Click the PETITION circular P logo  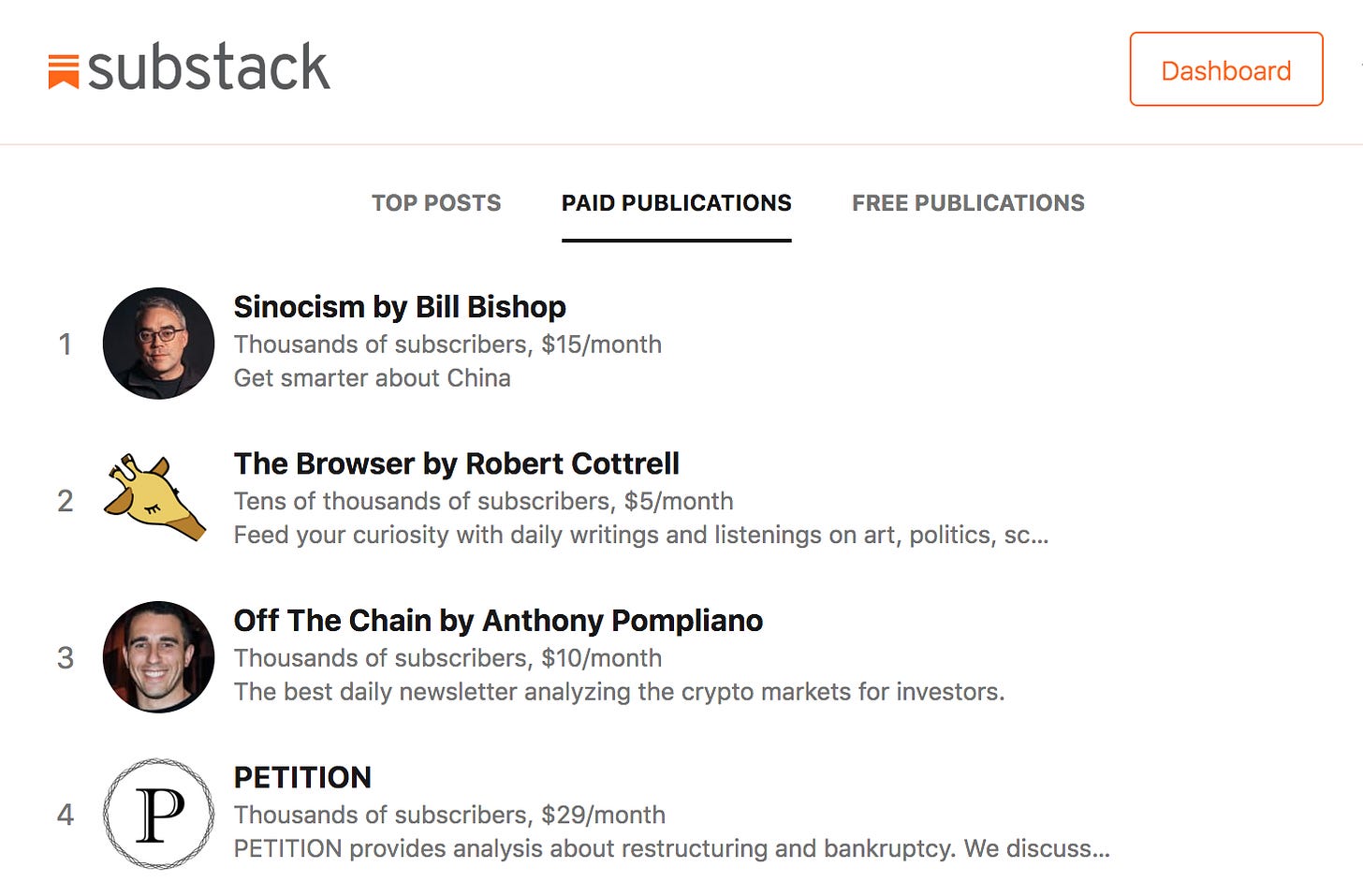click(158, 814)
